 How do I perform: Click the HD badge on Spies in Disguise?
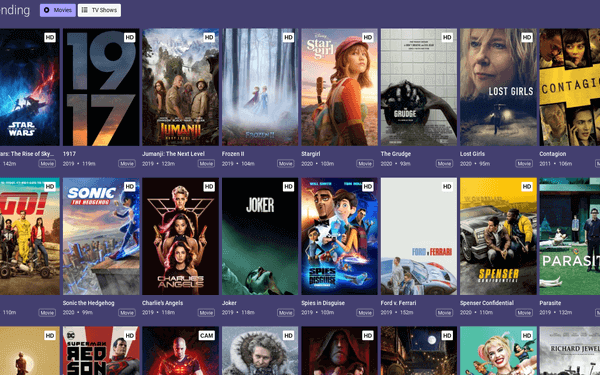368,187
